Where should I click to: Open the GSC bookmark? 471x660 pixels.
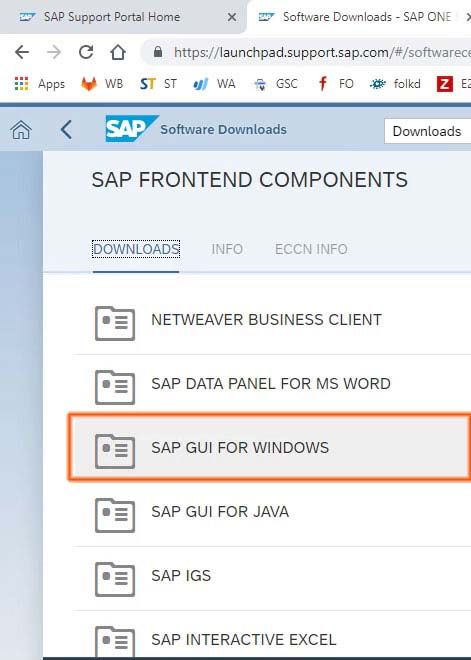click(276, 84)
